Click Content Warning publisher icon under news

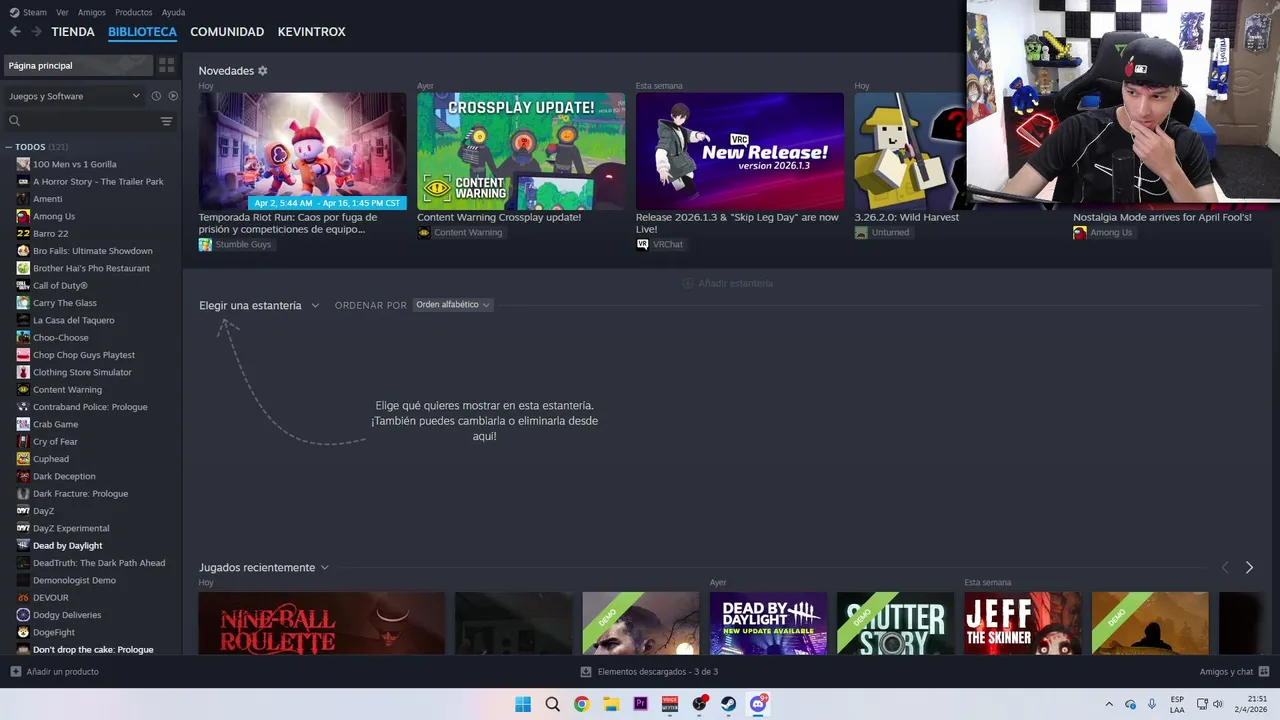424,232
